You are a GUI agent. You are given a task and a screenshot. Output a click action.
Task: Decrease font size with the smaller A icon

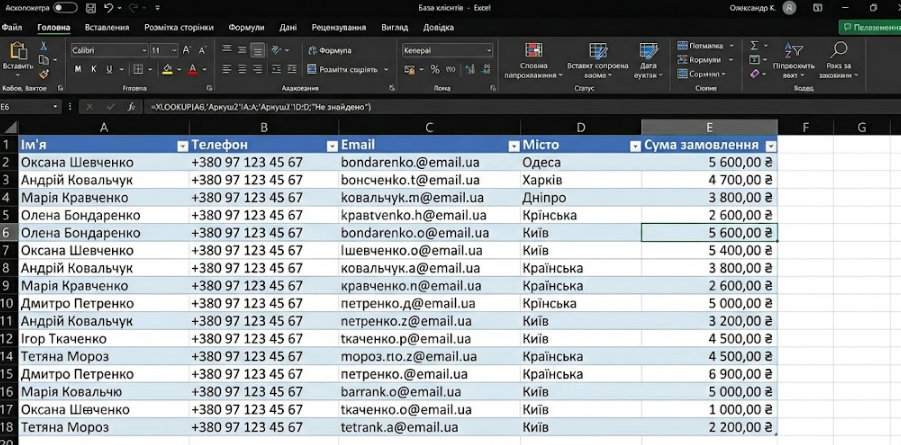coord(201,51)
